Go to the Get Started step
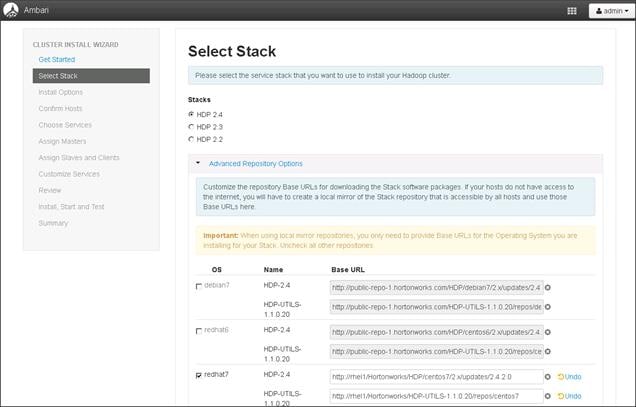The image size is (636, 407). (57, 59)
